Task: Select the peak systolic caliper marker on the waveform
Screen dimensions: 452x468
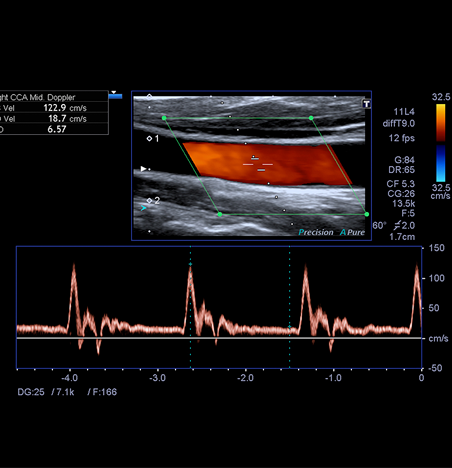Action: [x=190, y=264]
